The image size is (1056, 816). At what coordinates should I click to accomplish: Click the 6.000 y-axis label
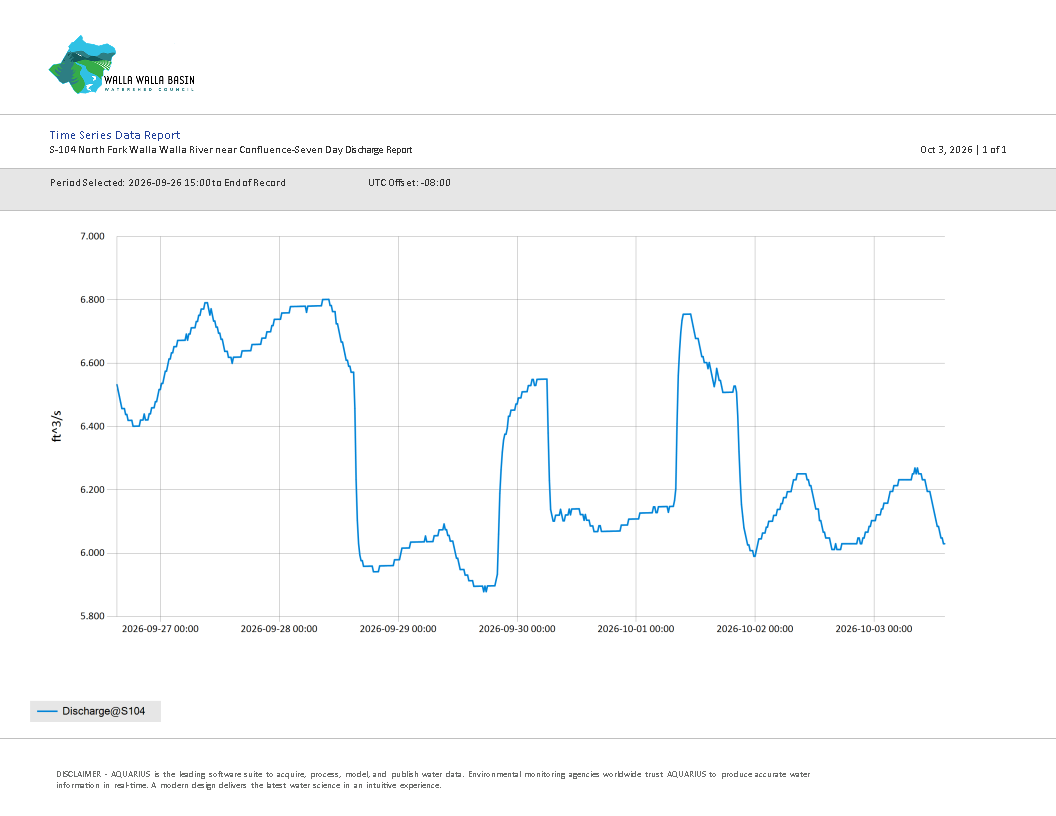click(92, 553)
